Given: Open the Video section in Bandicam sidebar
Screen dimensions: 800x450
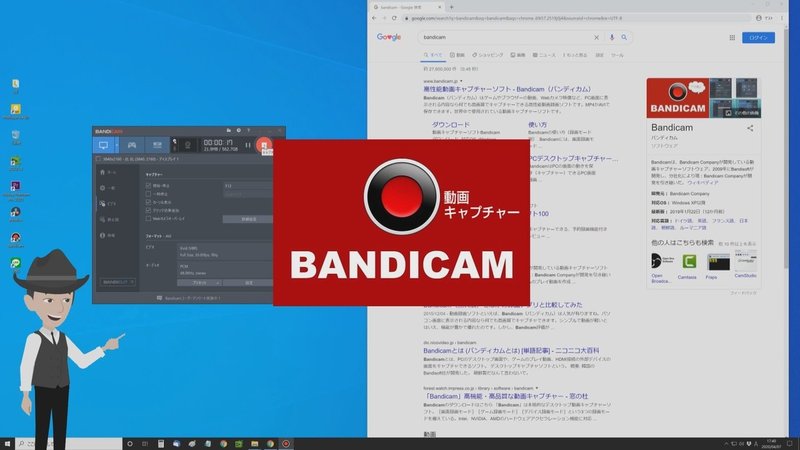Looking at the screenshot, I should click(x=108, y=204).
